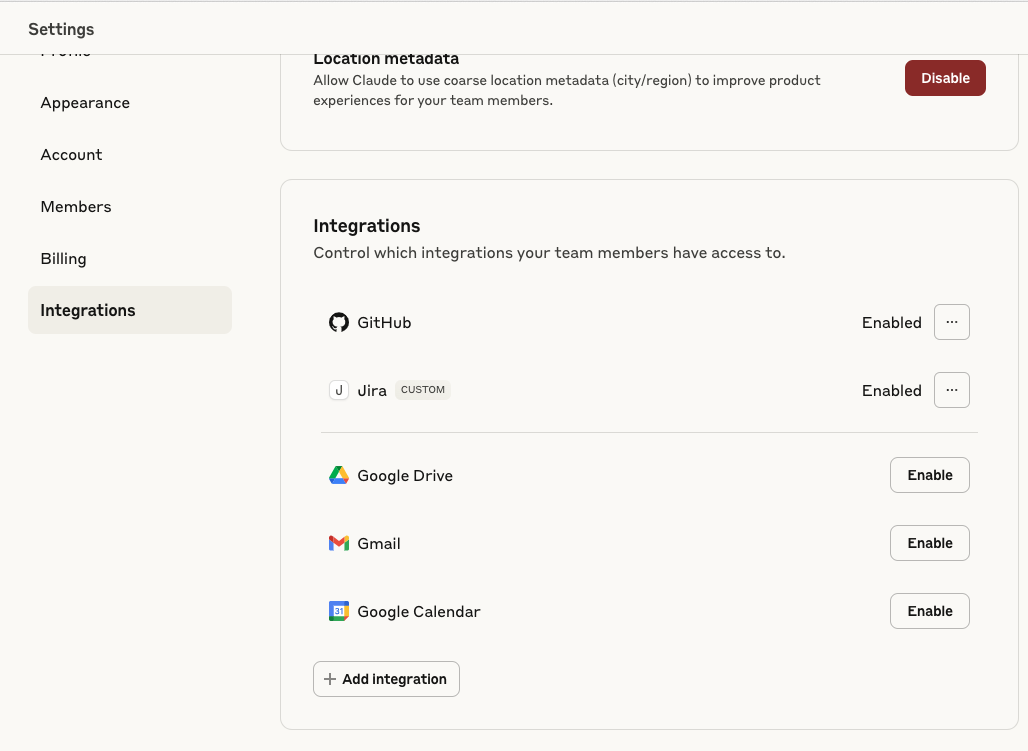
Task: Open Jira's three-dot options menu
Action: point(951,390)
